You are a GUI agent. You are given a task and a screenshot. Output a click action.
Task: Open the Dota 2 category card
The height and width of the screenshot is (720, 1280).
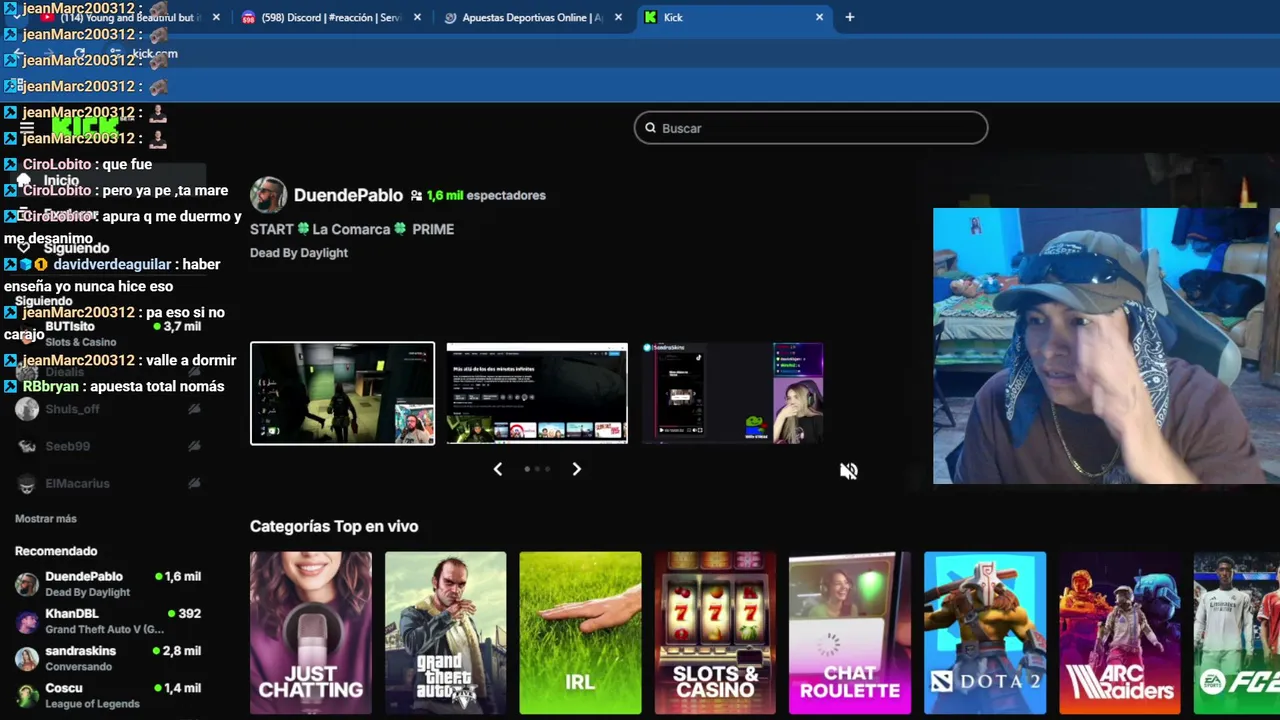coord(985,633)
